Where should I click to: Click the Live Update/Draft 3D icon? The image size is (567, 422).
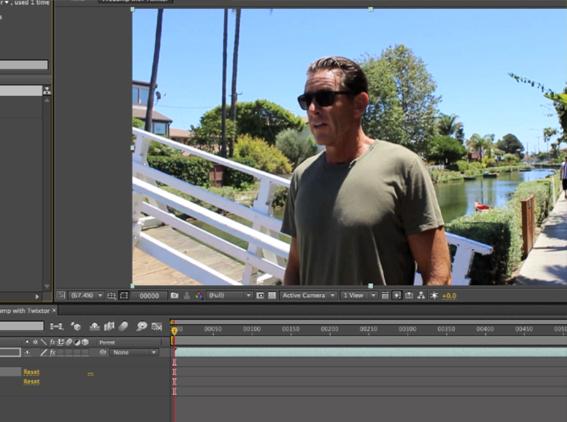pyautogui.click(x=76, y=327)
